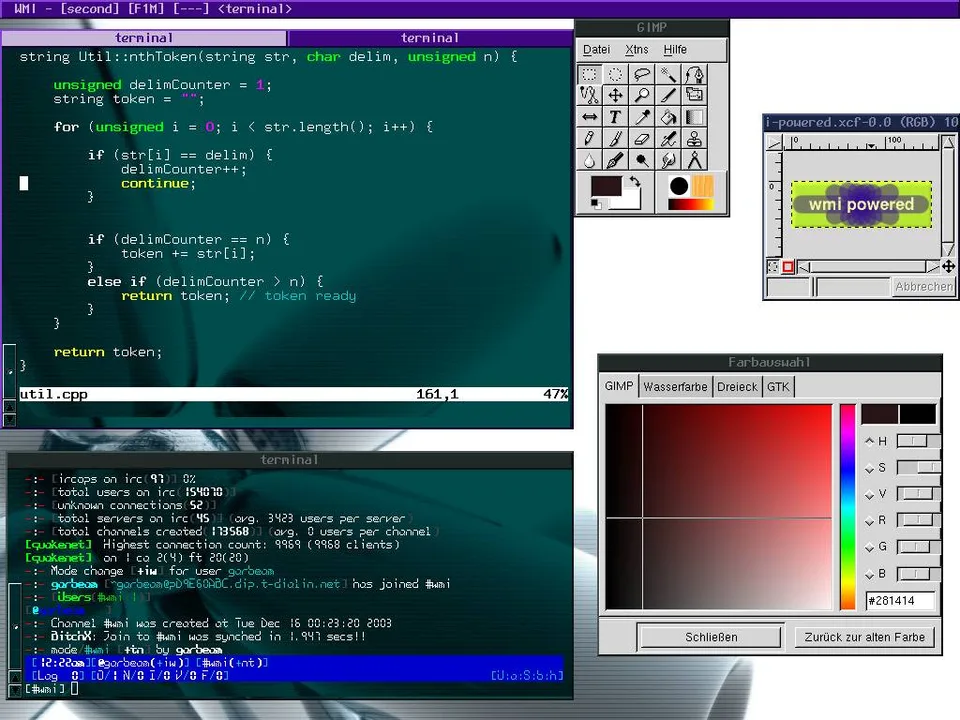Toggle quick mask on with red-square button
Viewport: 960px width, 720px height.
point(788,267)
